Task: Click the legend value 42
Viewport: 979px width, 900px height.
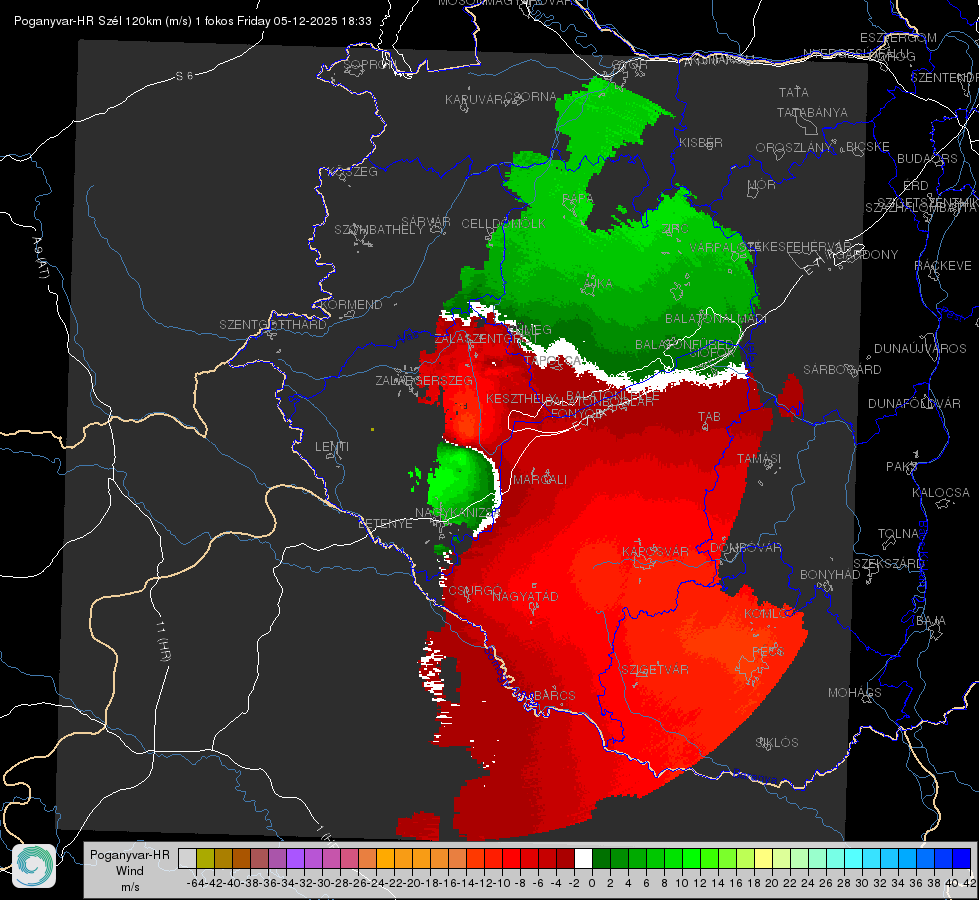Action: (x=970, y=883)
